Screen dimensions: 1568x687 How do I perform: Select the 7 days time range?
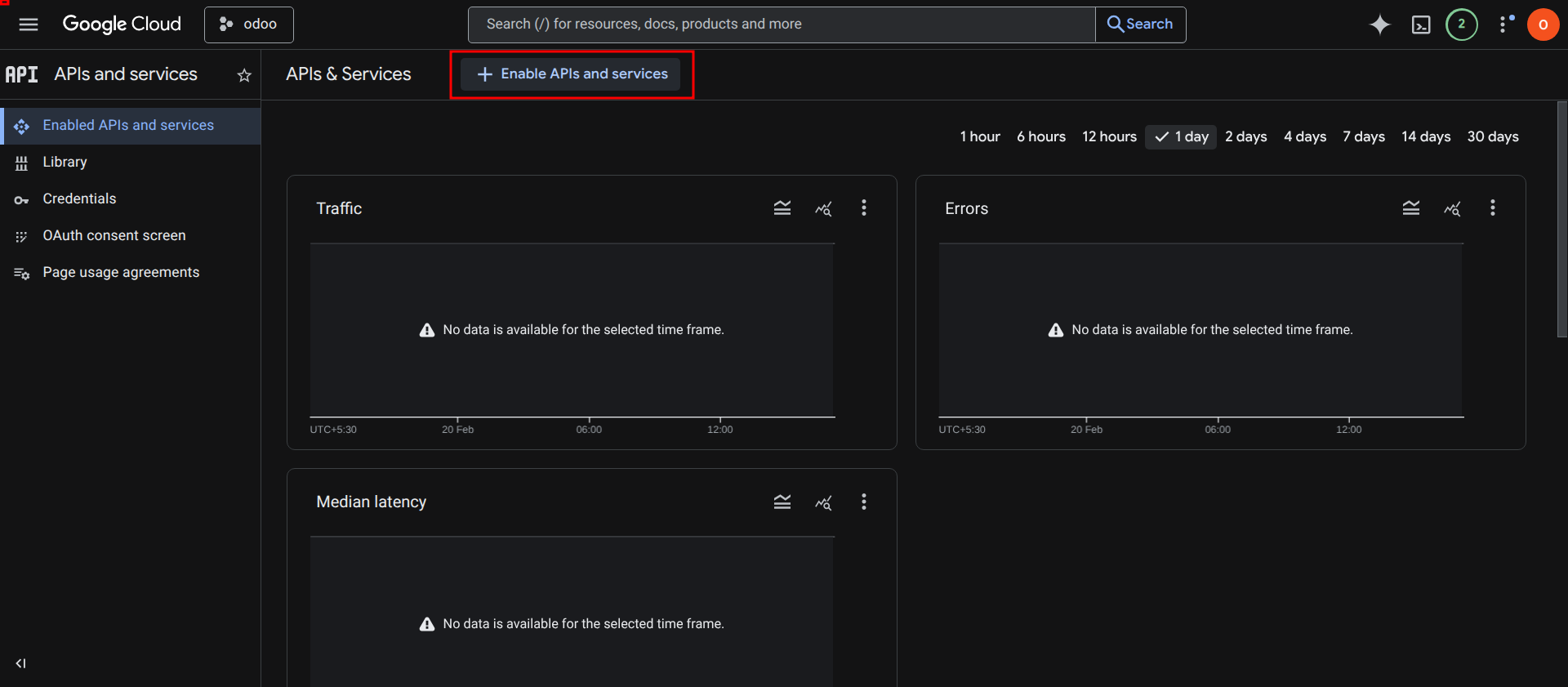coord(1364,136)
